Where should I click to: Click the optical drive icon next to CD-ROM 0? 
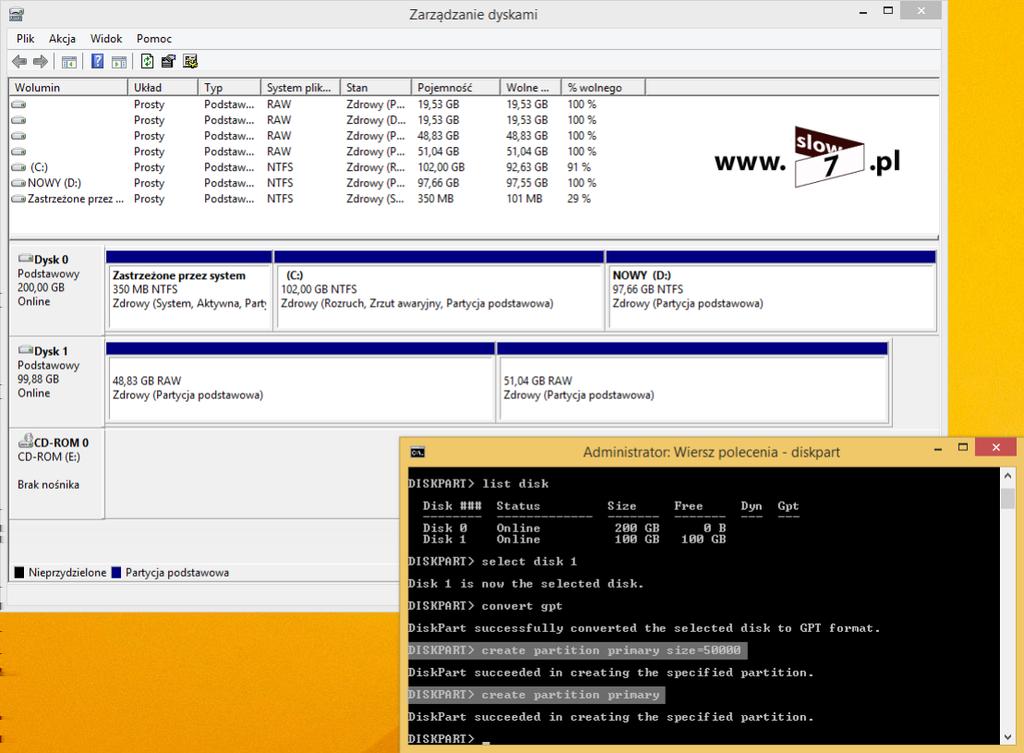pyautogui.click(x=25, y=441)
